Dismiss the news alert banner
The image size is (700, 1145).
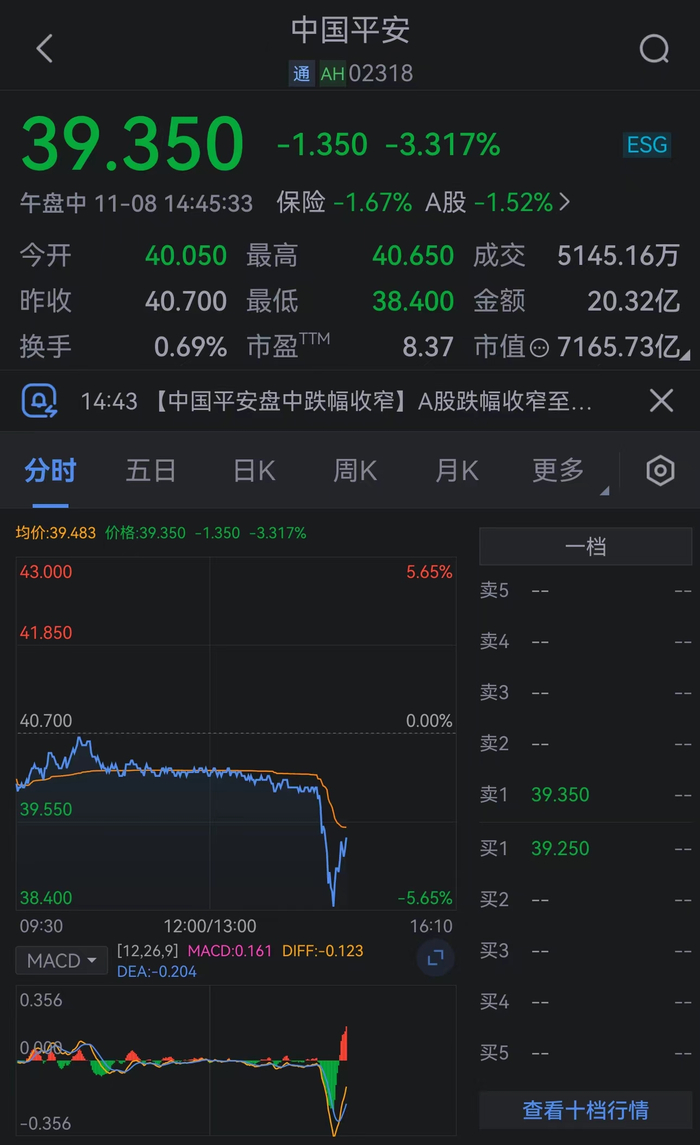661,400
